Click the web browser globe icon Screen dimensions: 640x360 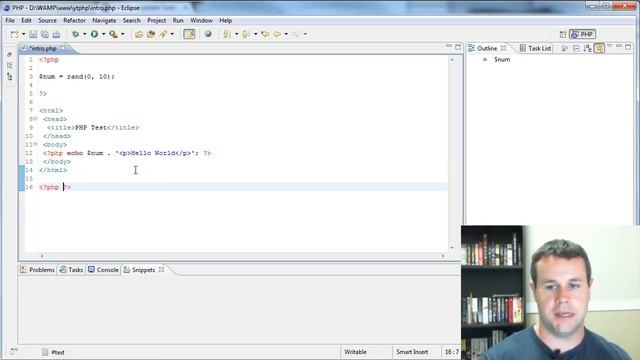tap(208, 34)
